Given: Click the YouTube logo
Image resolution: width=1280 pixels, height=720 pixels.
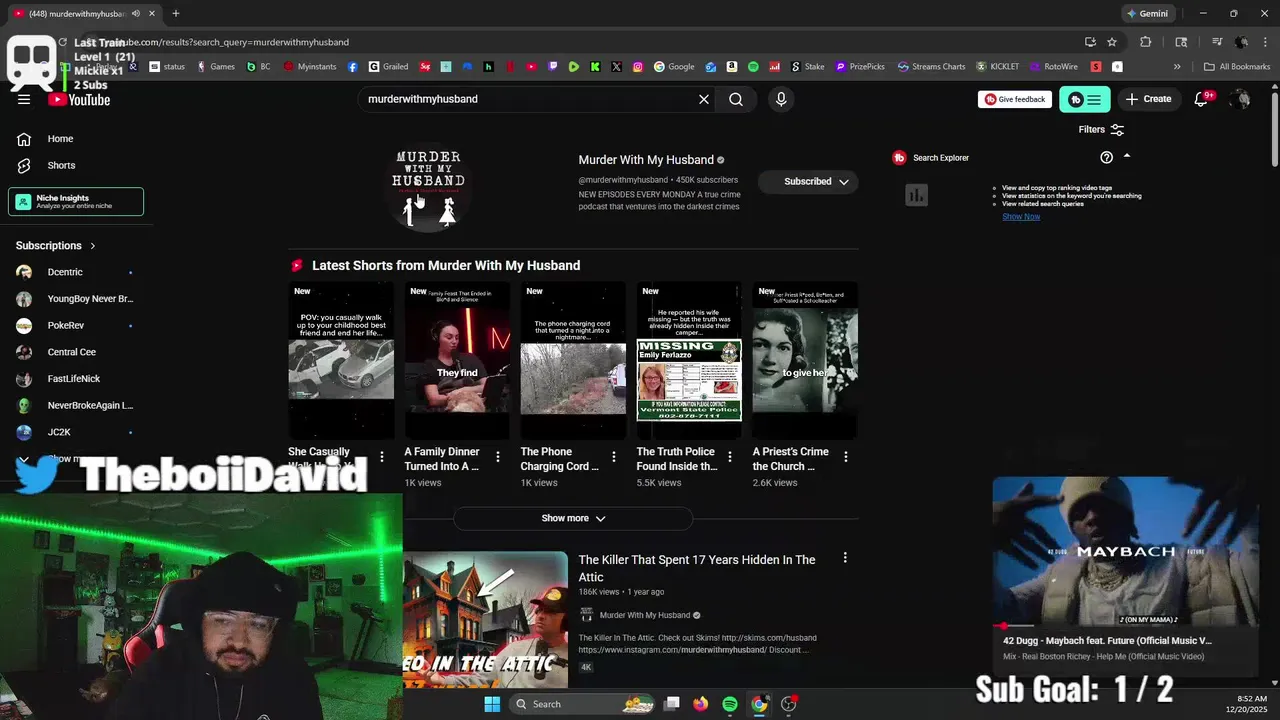Looking at the screenshot, I should (x=79, y=99).
